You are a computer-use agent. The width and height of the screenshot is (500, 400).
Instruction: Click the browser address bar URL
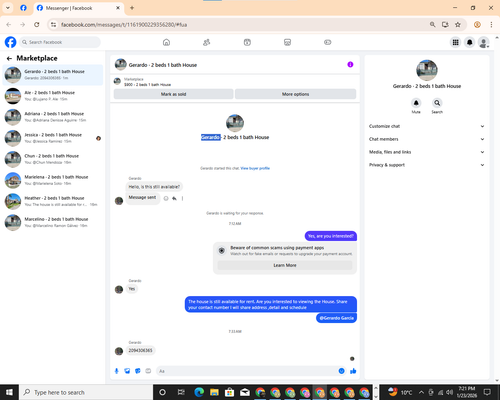(124, 25)
